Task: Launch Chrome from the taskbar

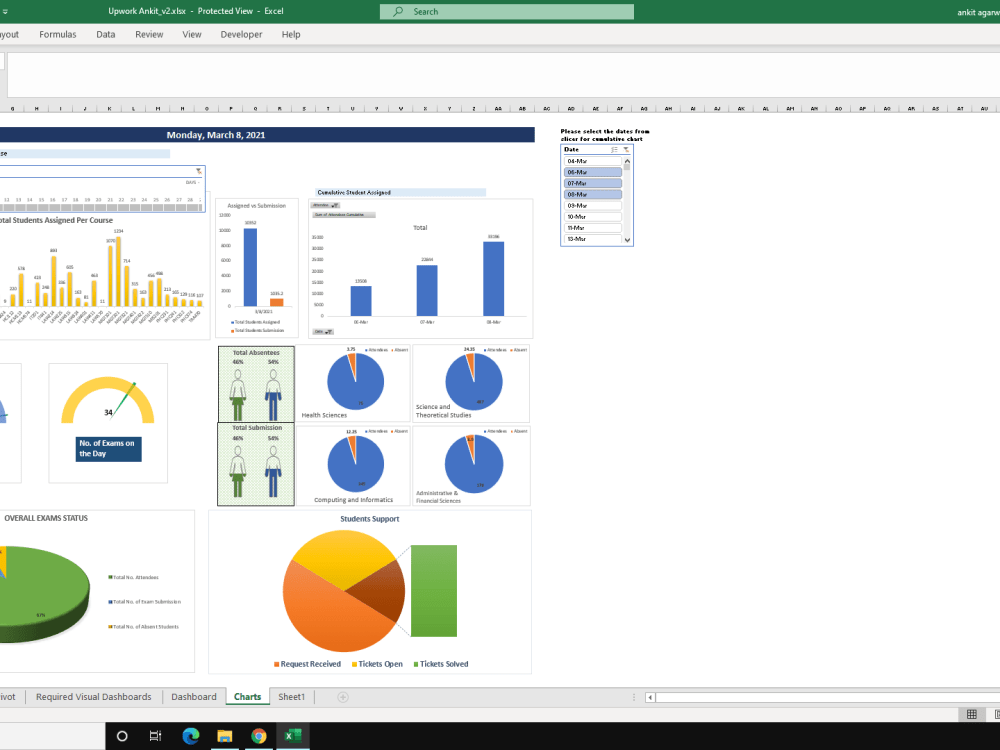Action: click(x=259, y=736)
